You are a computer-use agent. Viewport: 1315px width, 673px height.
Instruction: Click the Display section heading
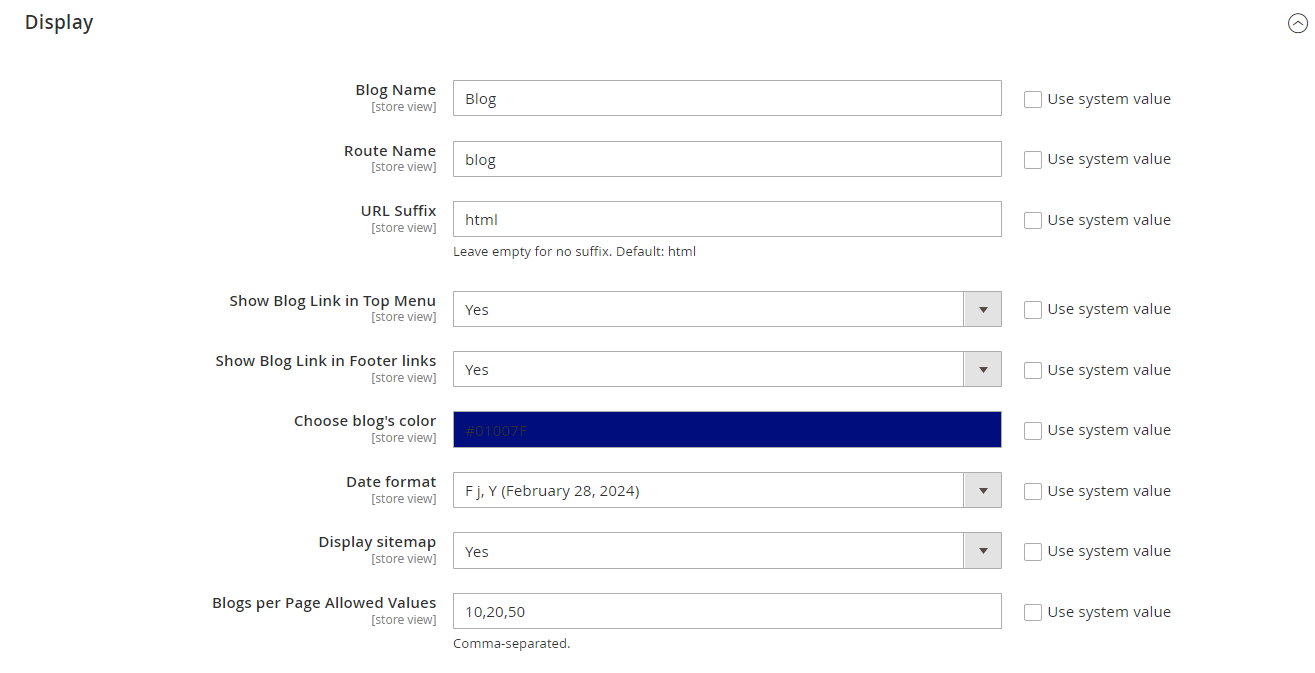coord(59,22)
